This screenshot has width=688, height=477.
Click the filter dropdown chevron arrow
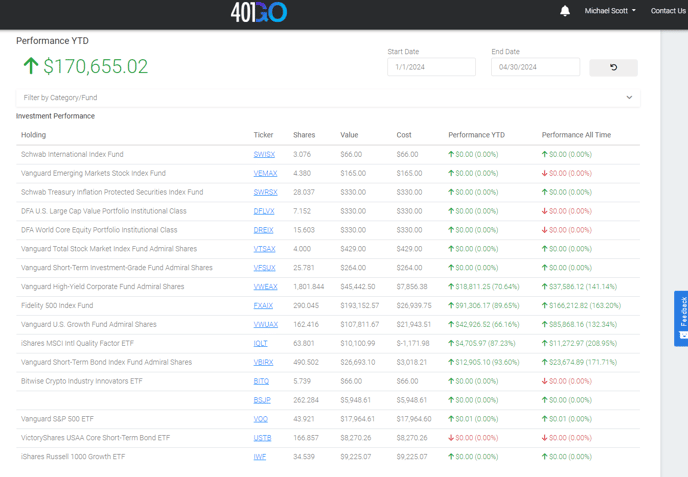click(629, 98)
